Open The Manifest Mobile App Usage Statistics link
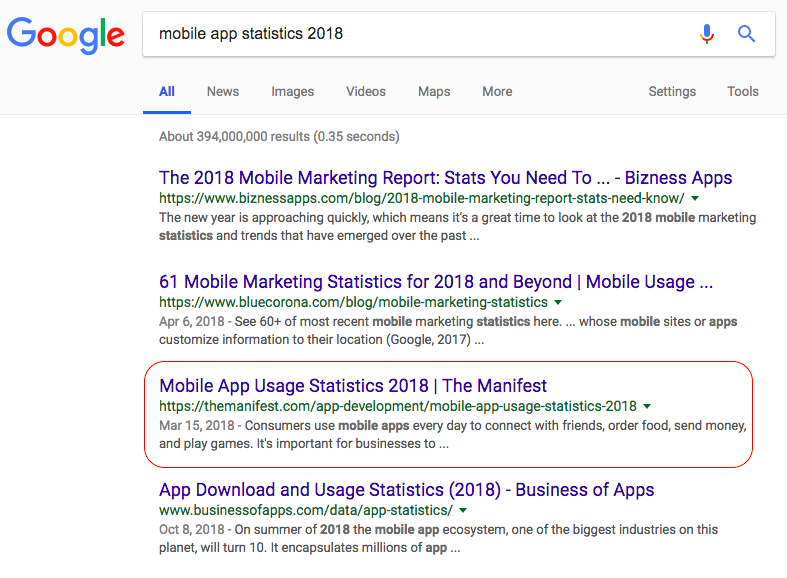The height and width of the screenshot is (578, 787). (353, 386)
